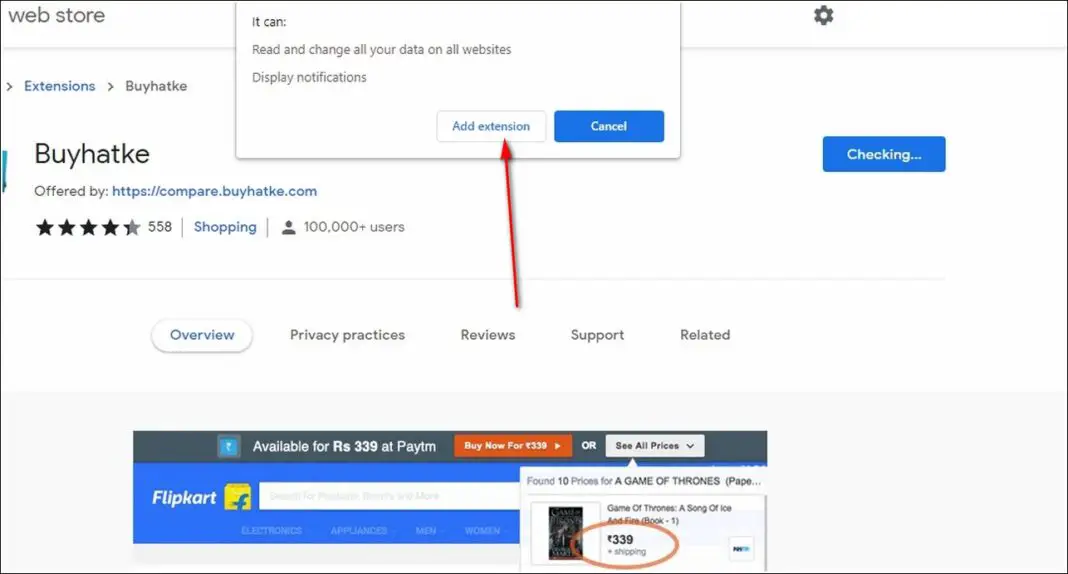The height and width of the screenshot is (574, 1068).
Task: Expand the See All Prices dropdown
Action: pyautogui.click(x=655, y=446)
